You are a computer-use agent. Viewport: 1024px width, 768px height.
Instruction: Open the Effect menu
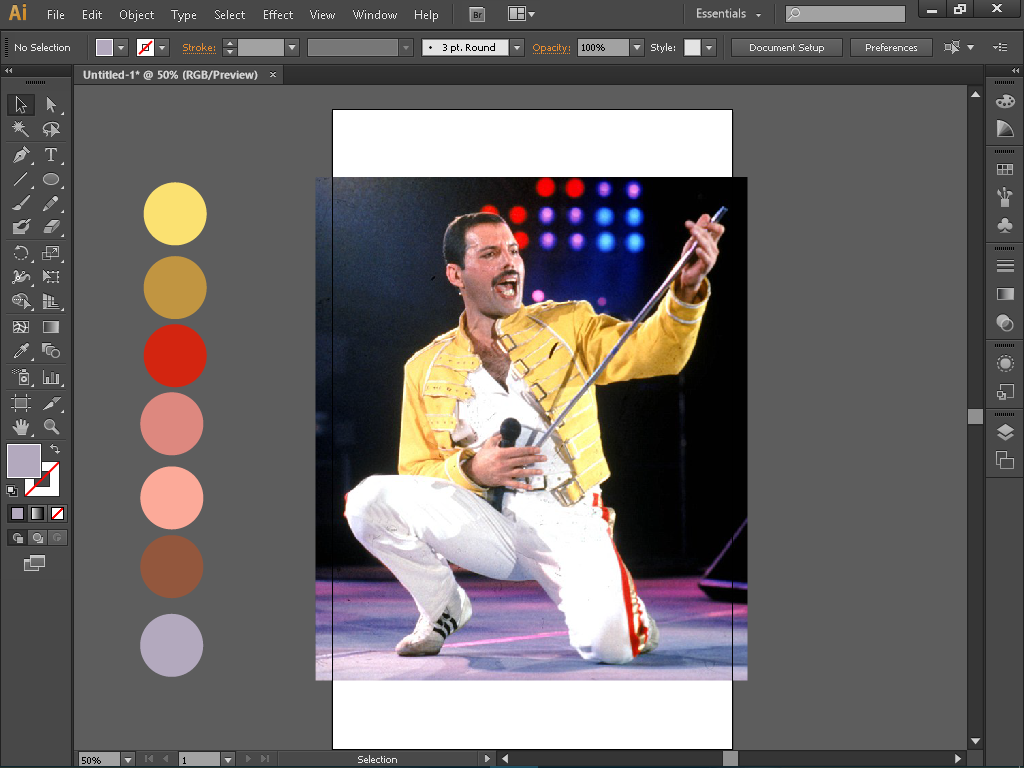[x=278, y=15]
